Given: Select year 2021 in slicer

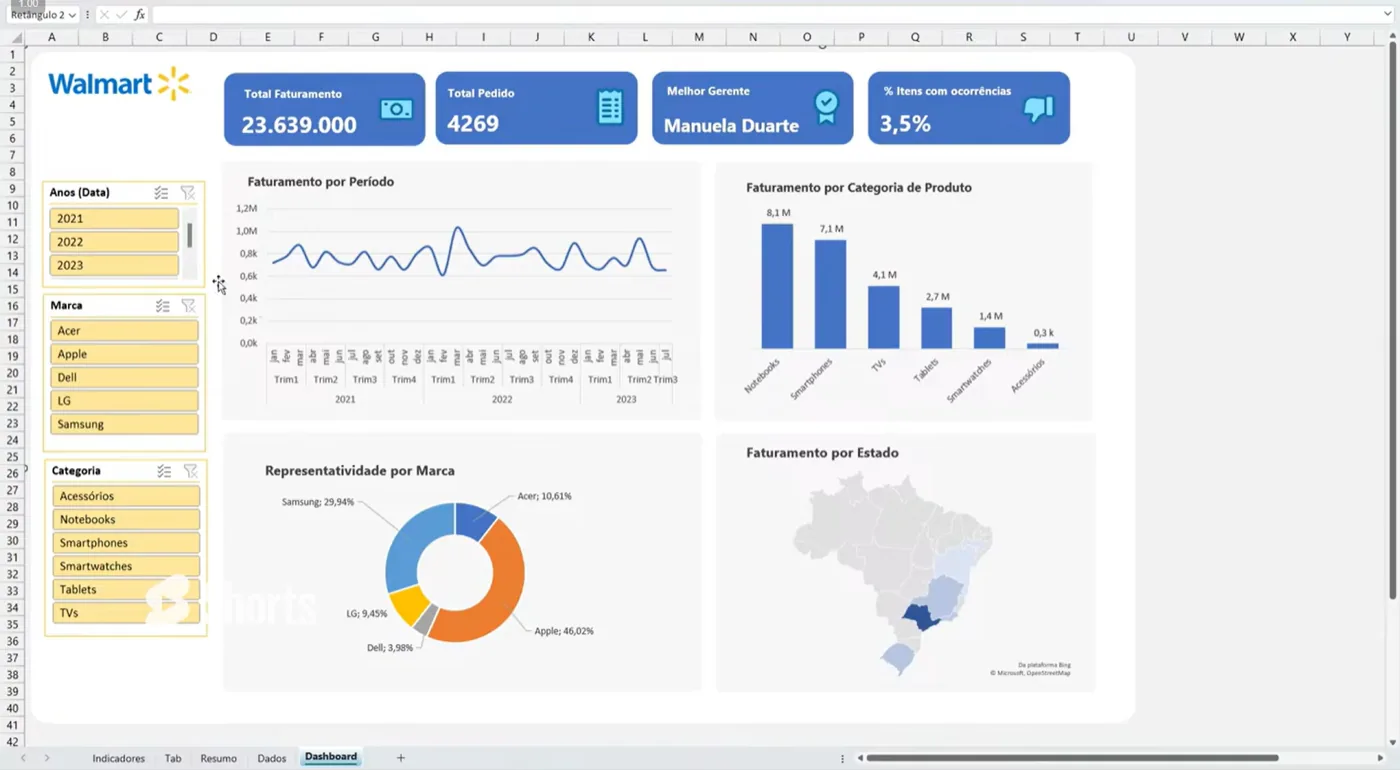Looking at the screenshot, I should [x=114, y=218].
